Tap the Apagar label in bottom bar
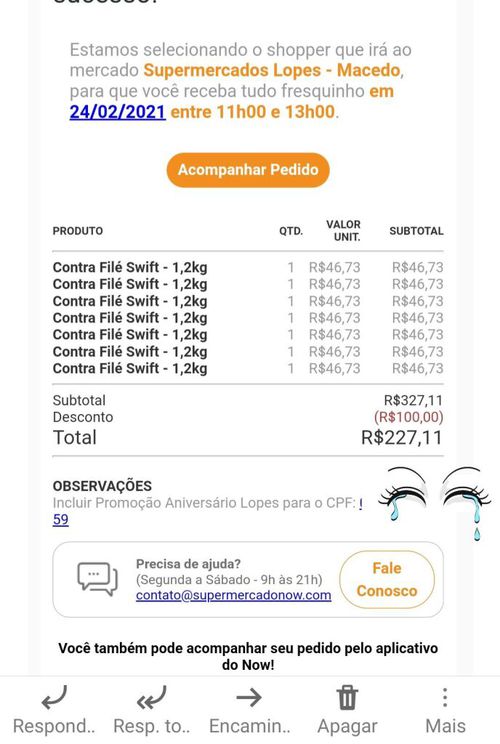The height and width of the screenshot is (744, 500). [x=347, y=726]
